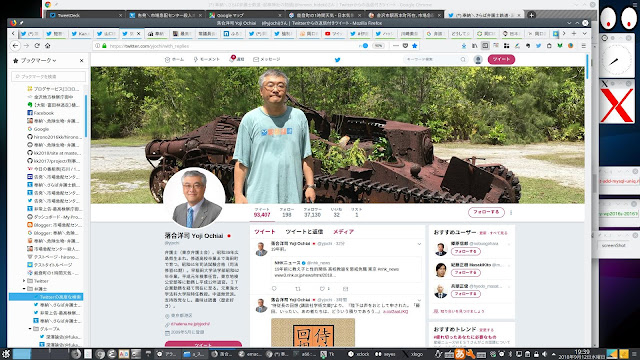Click the pink ツイート button in header

point(501,59)
